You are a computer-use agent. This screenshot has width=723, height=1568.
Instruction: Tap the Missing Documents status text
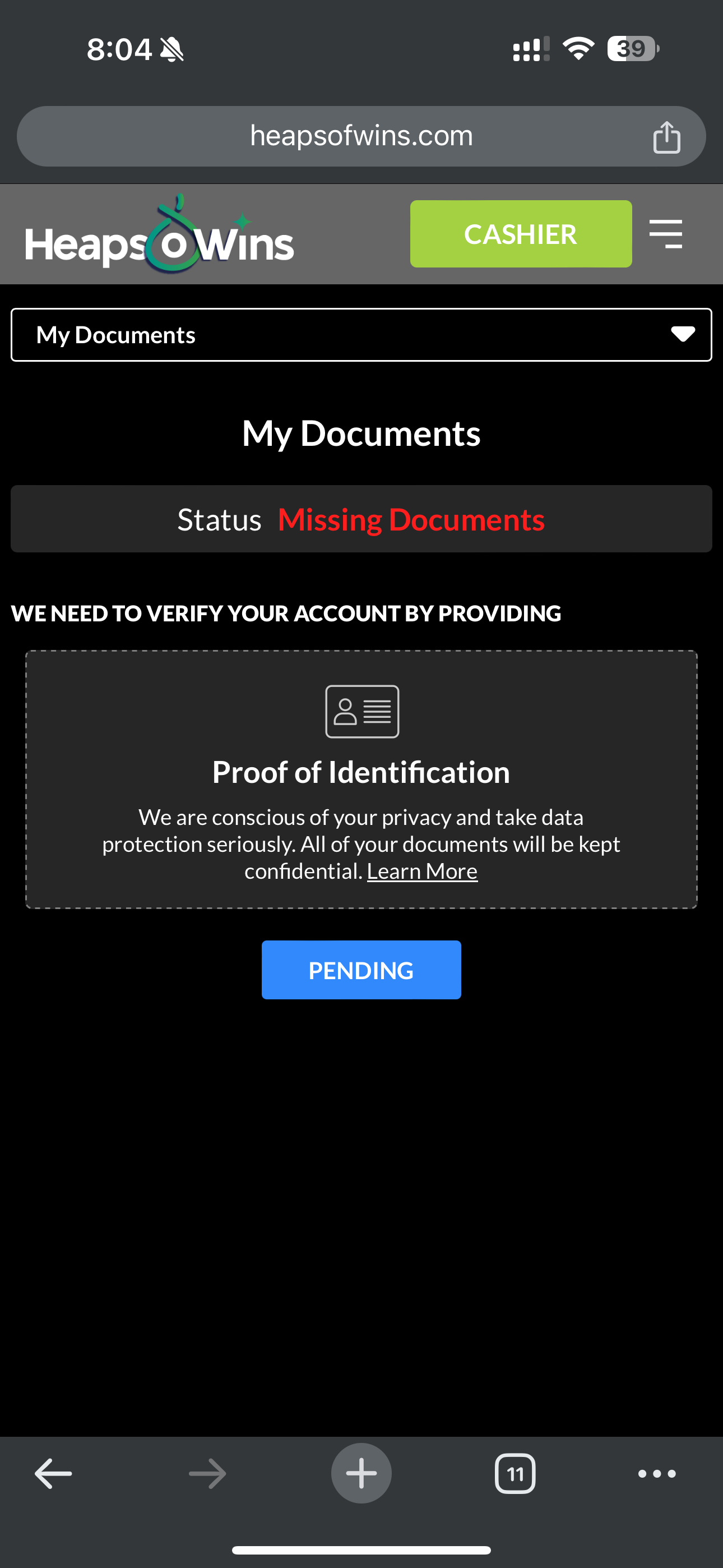(x=411, y=519)
